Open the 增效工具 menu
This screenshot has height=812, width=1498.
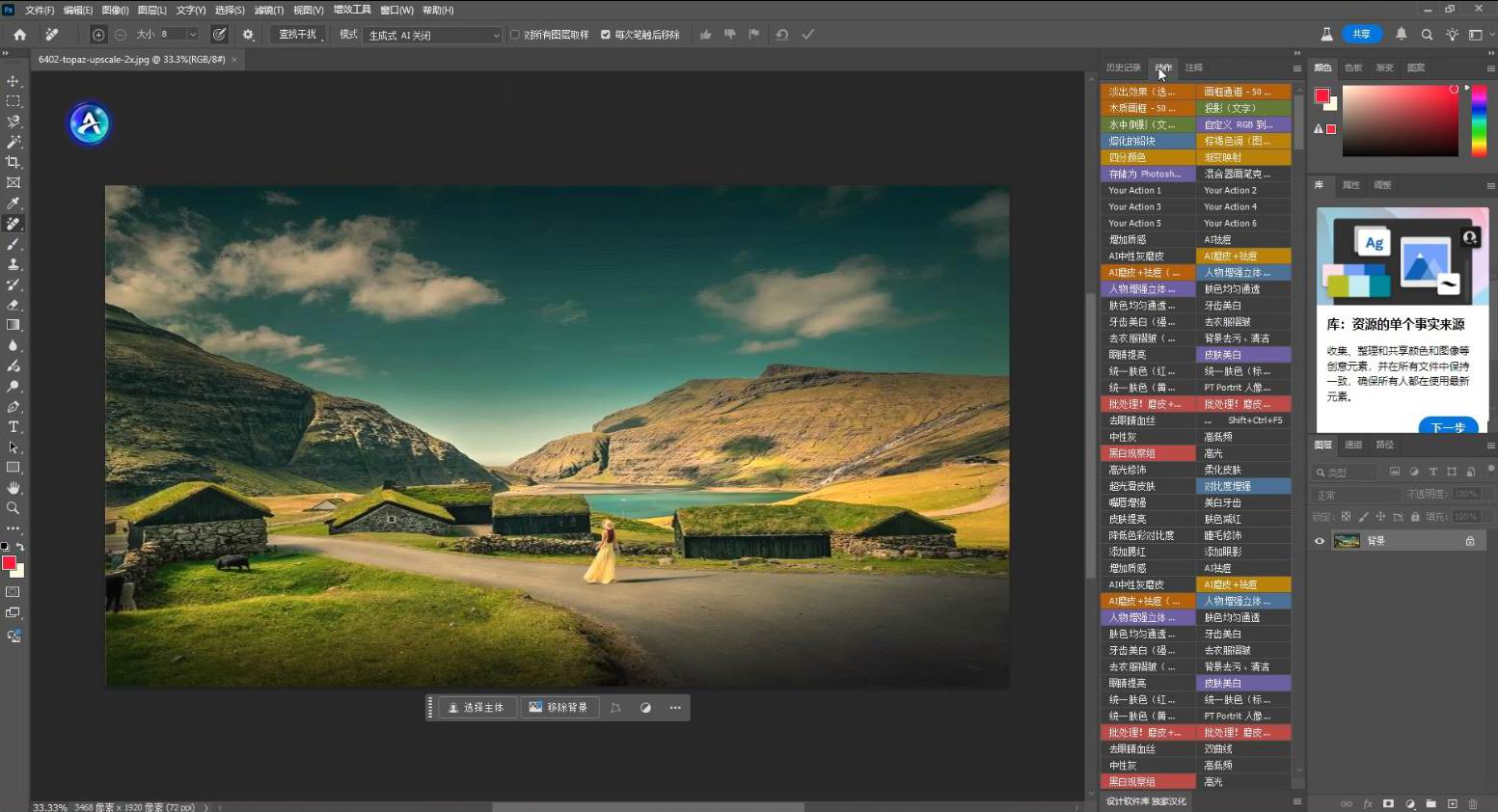352,10
